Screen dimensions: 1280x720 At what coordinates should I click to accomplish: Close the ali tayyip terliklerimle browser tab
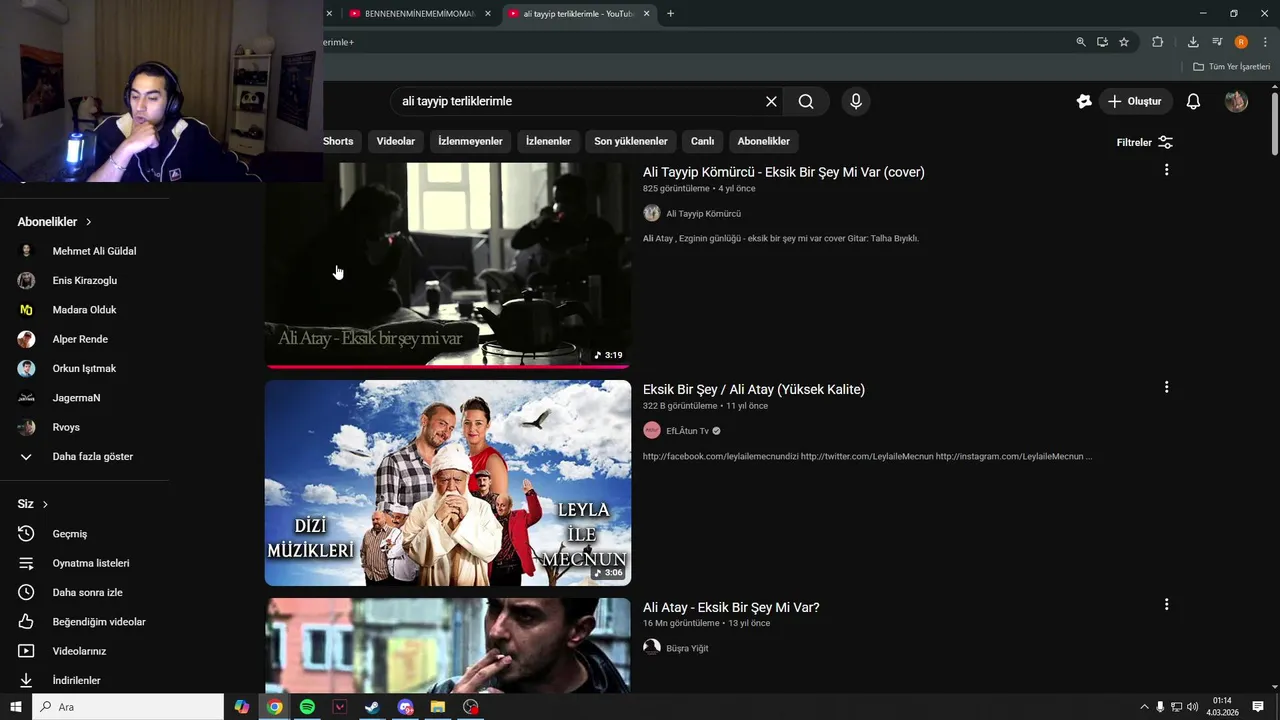click(647, 13)
